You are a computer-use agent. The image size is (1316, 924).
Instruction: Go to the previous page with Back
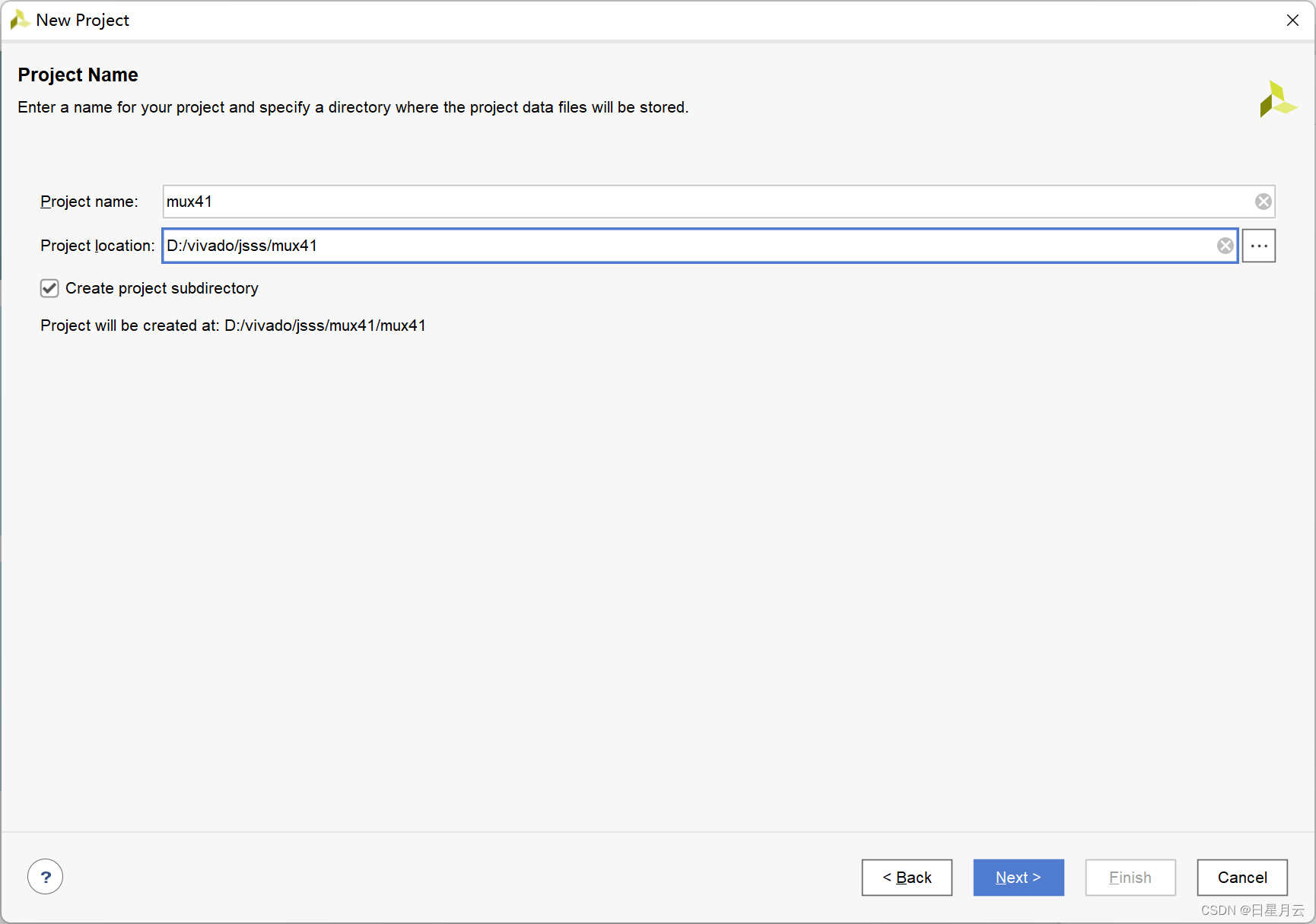pyautogui.click(x=907, y=878)
